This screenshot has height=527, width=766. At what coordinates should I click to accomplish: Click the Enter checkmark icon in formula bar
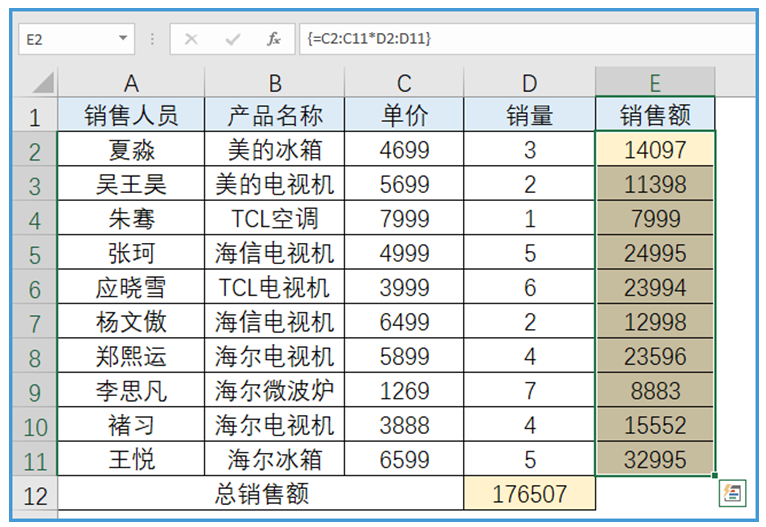tap(232, 39)
